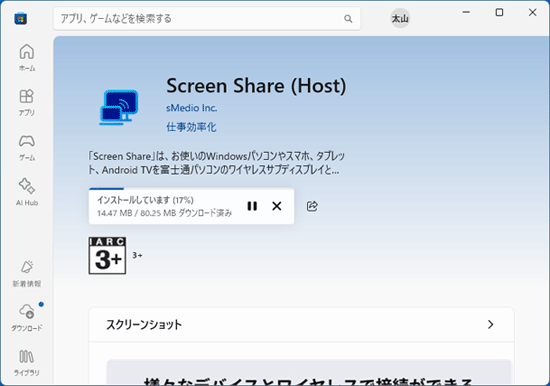Click the search box for apps and games

pyautogui.click(x=207, y=19)
